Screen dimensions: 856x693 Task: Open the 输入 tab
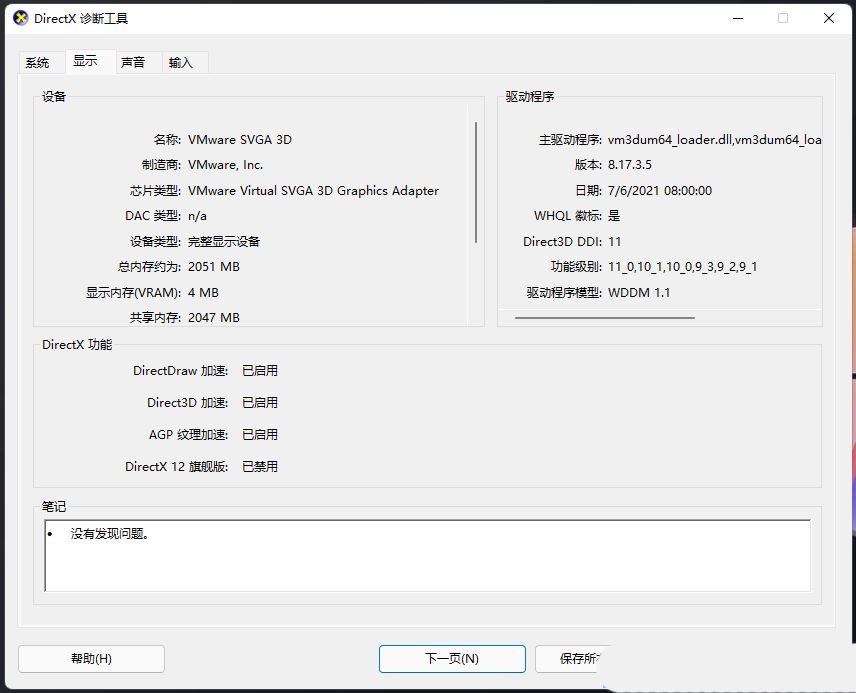(182, 62)
